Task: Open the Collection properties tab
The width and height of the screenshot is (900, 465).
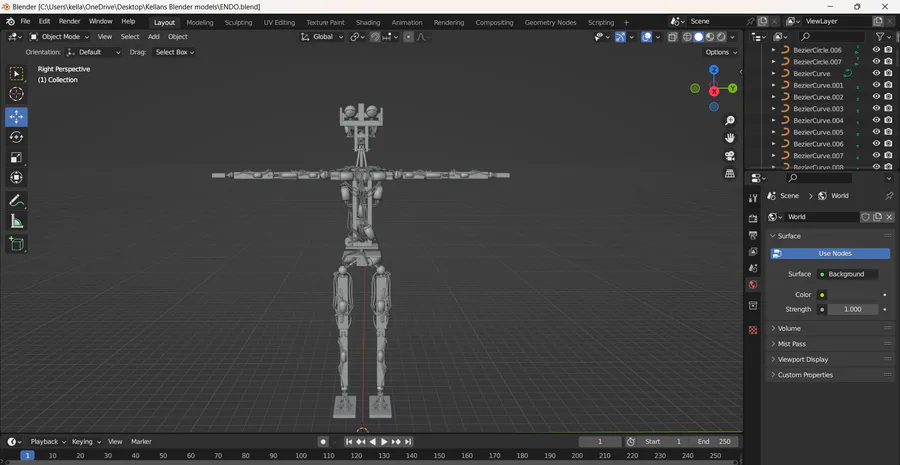Action: point(753,305)
